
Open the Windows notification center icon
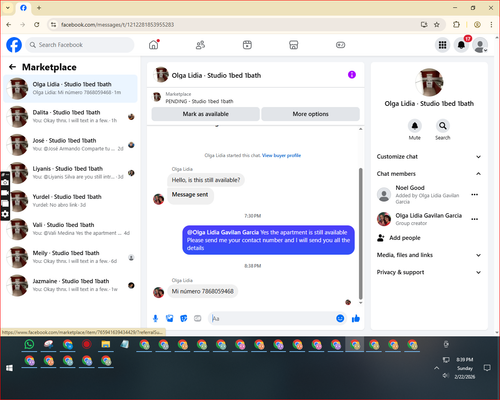(487, 368)
